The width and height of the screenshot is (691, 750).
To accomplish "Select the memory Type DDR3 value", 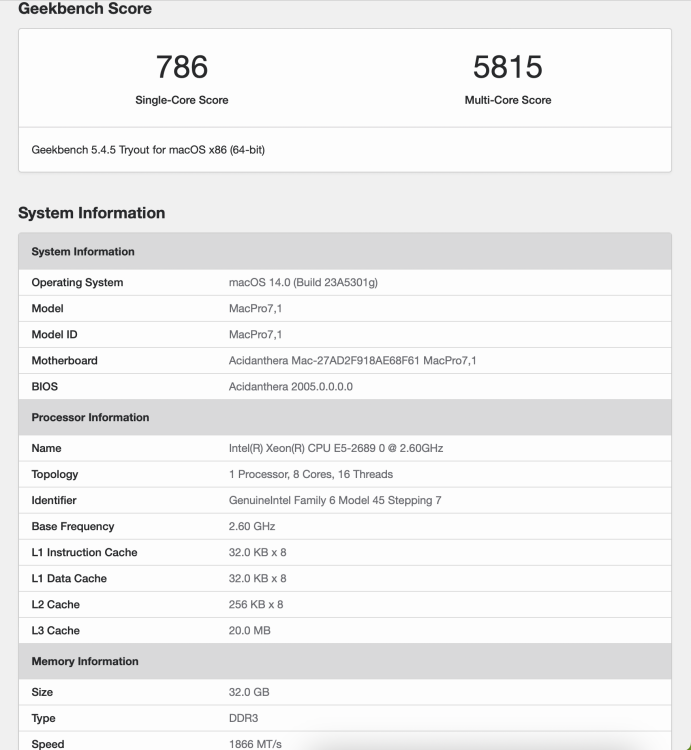I will coord(243,718).
